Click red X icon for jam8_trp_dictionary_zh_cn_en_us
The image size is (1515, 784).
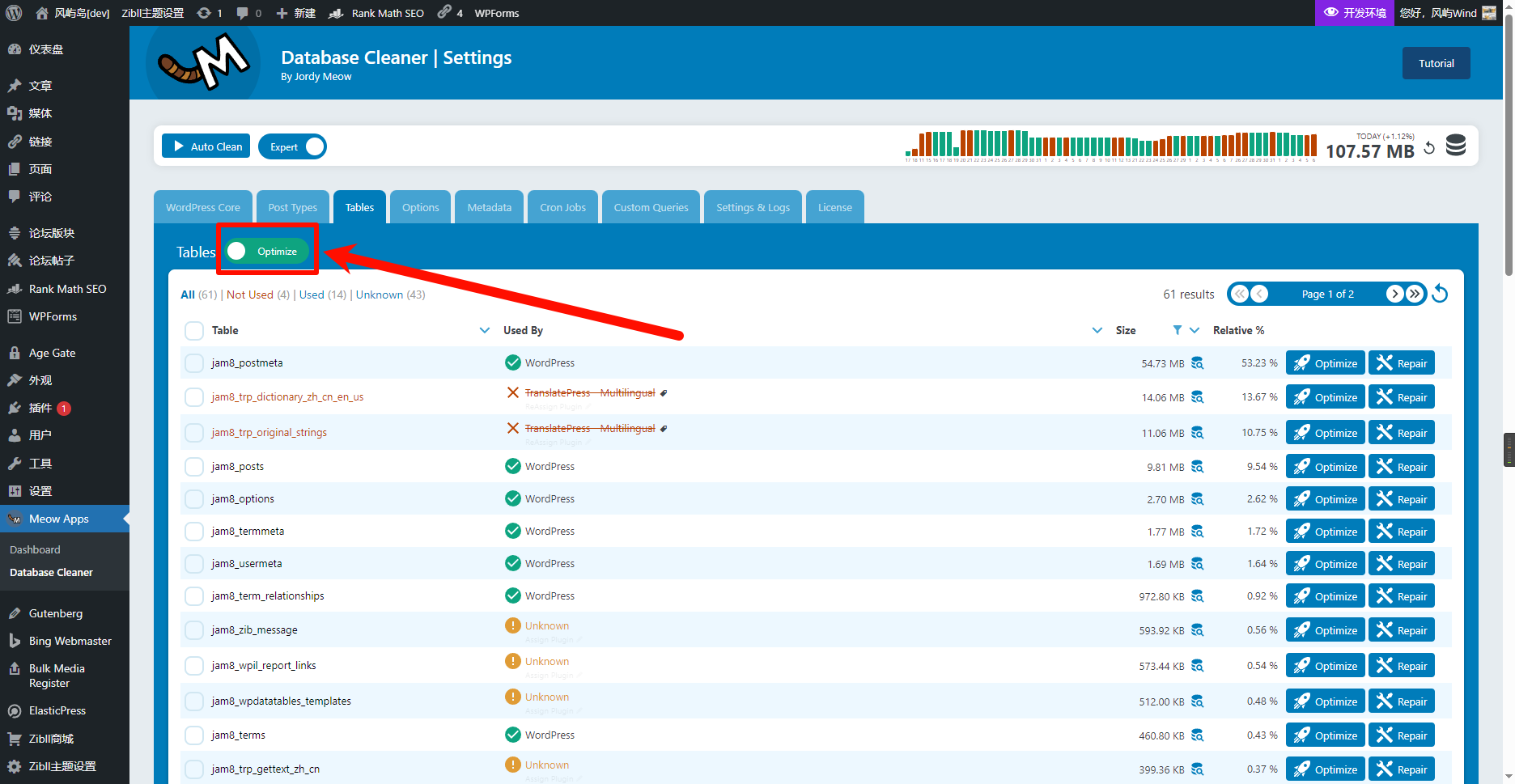point(512,392)
